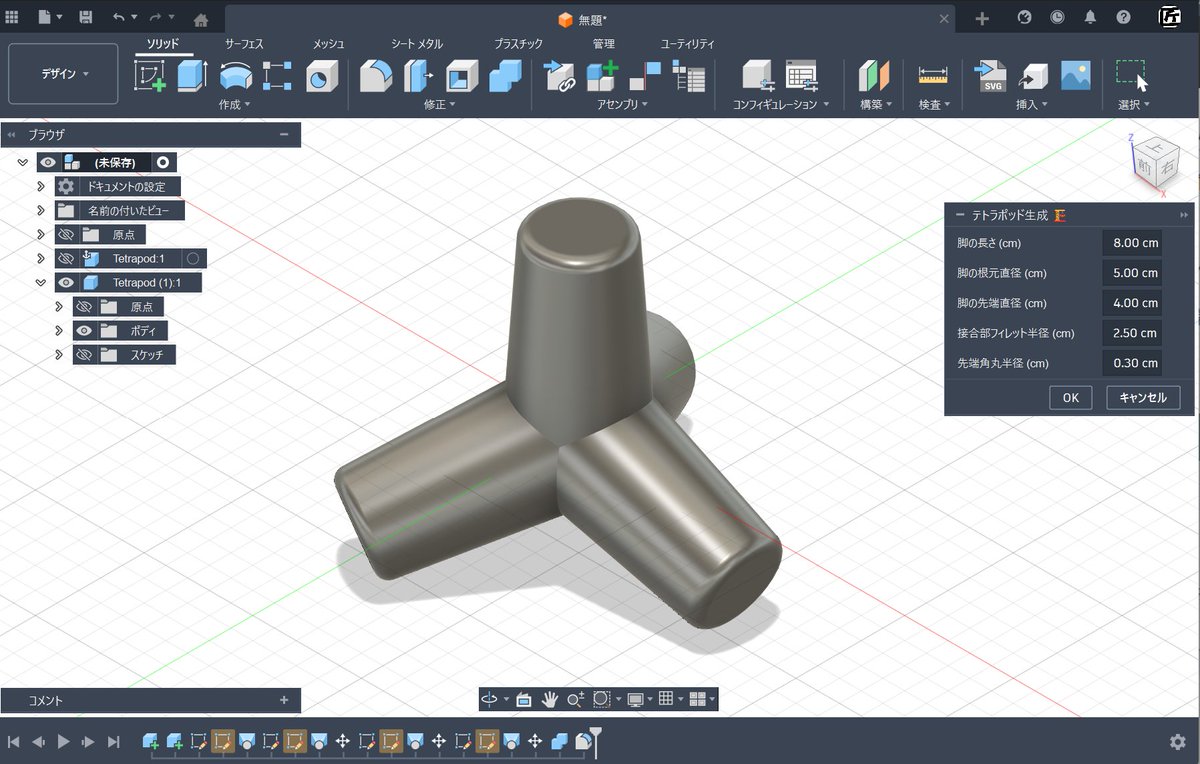
Task: Expand the 名前の付いたビュー node
Action: click(x=41, y=211)
